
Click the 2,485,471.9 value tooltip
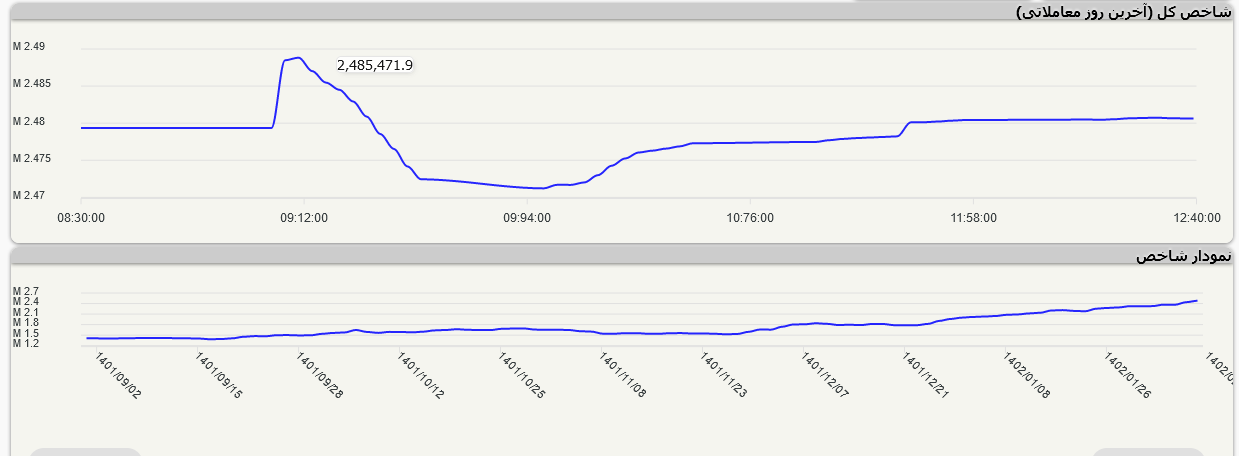(375, 65)
